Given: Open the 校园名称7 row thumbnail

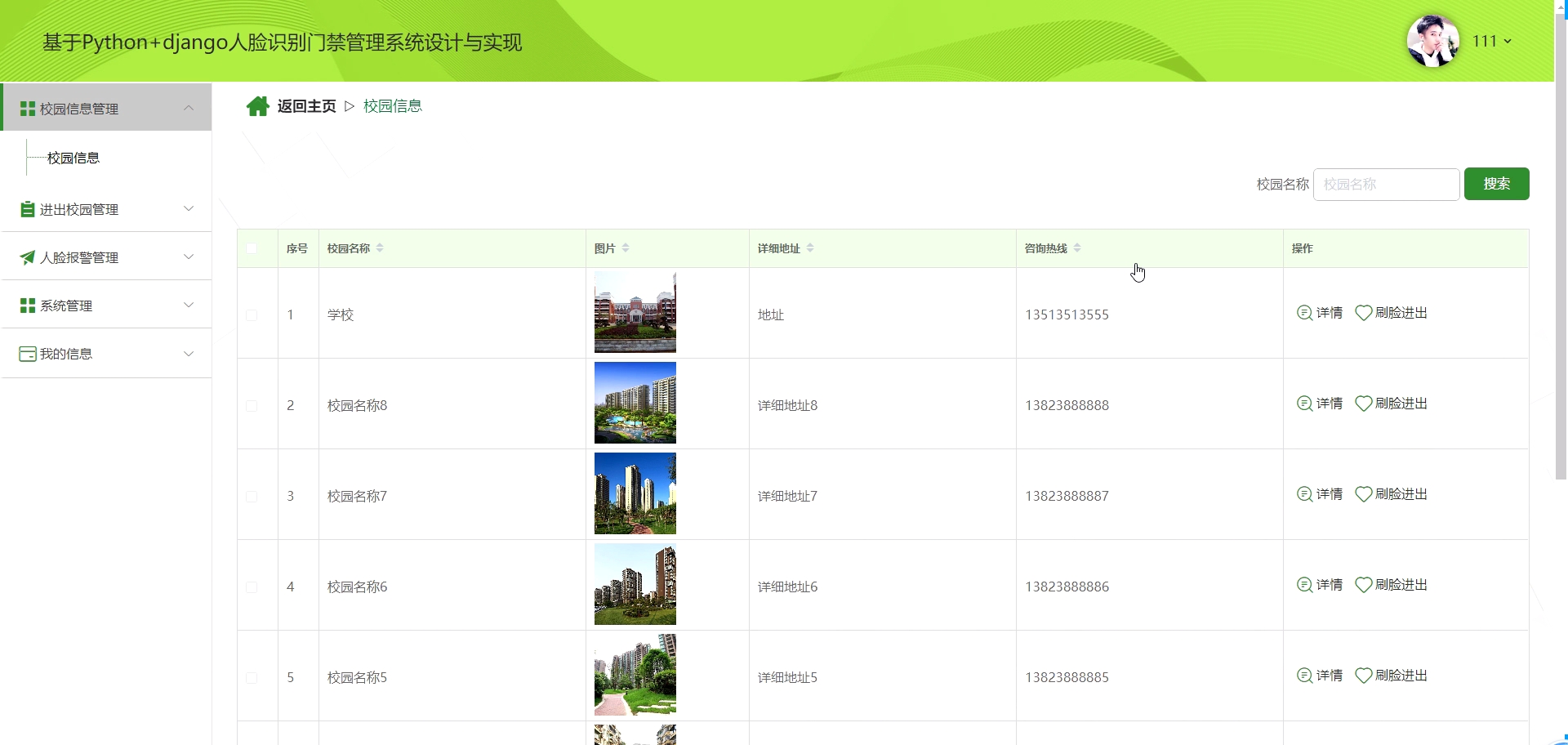Looking at the screenshot, I should click(635, 493).
